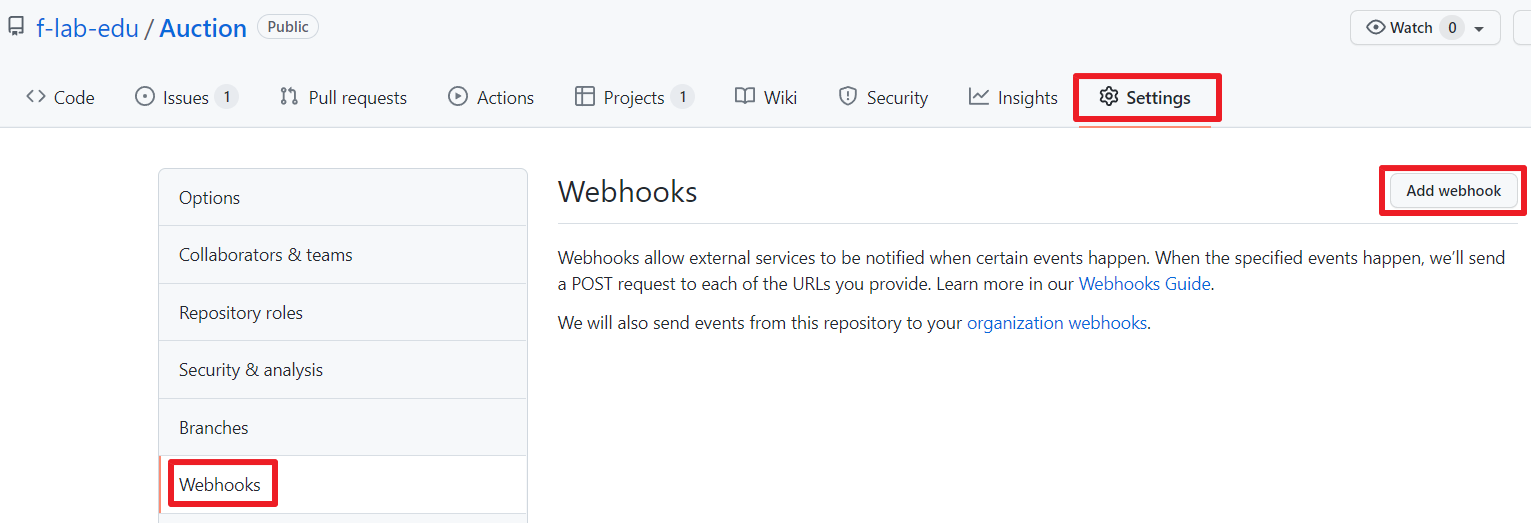Open the organization webhooks link
1531x523 pixels.
tap(1057, 323)
